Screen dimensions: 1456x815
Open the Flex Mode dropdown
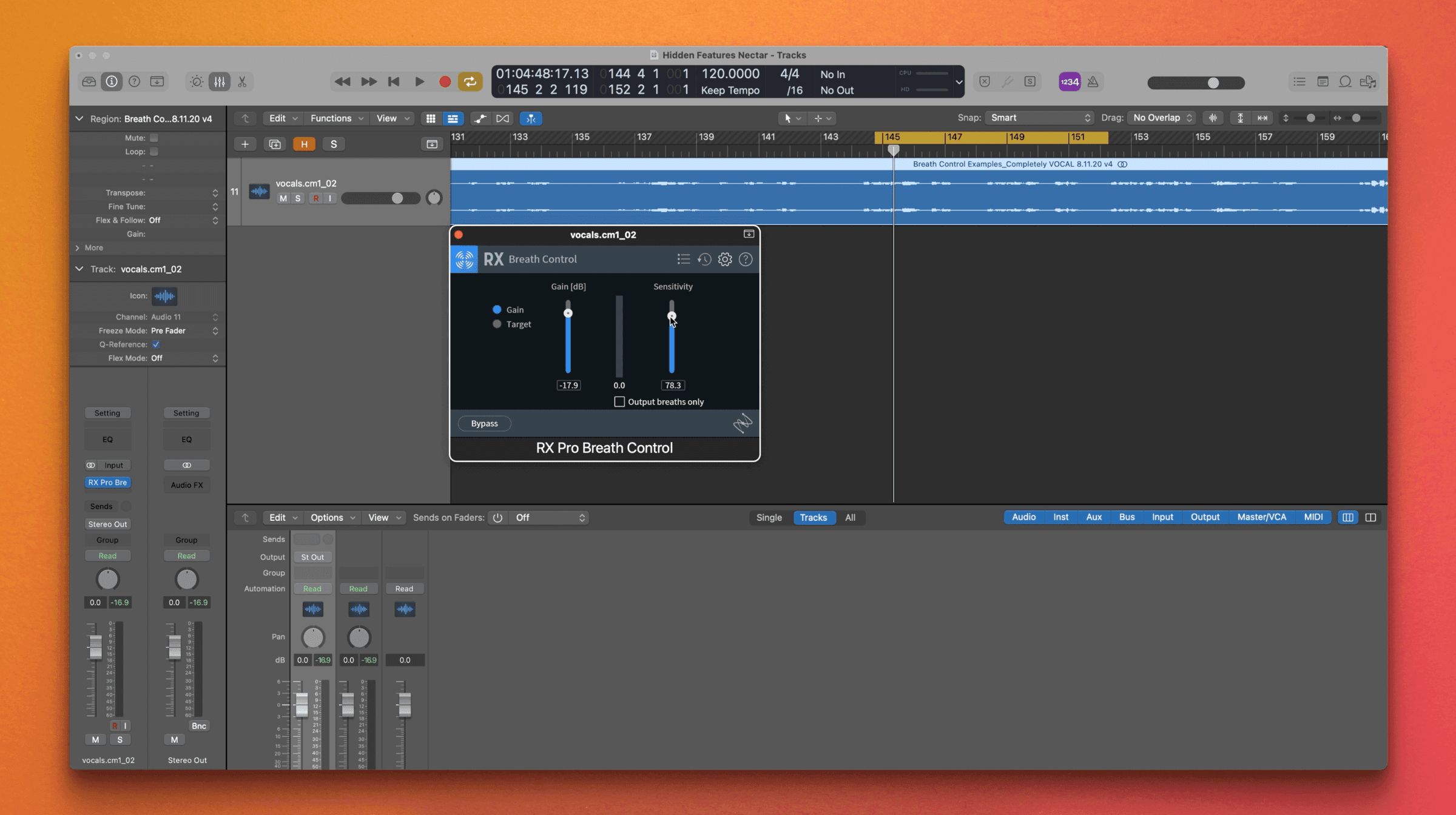(184, 358)
